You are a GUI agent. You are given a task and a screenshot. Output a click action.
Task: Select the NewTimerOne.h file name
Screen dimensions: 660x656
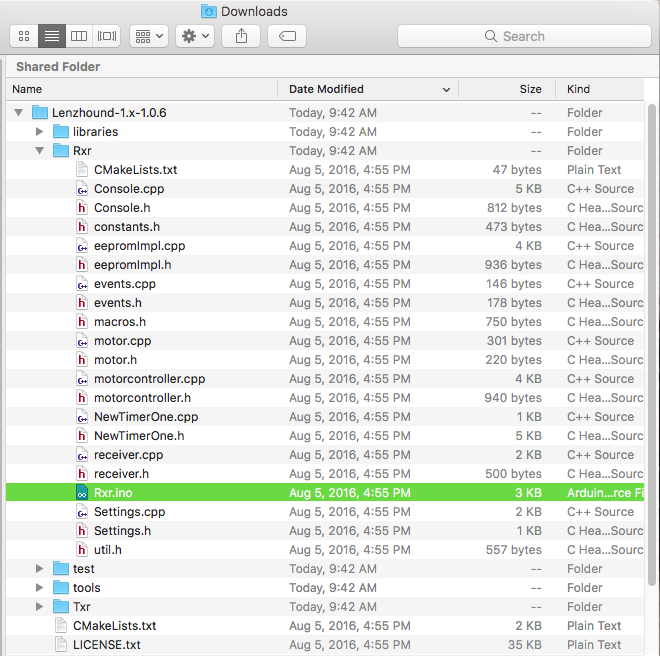(x=139, y=436)
